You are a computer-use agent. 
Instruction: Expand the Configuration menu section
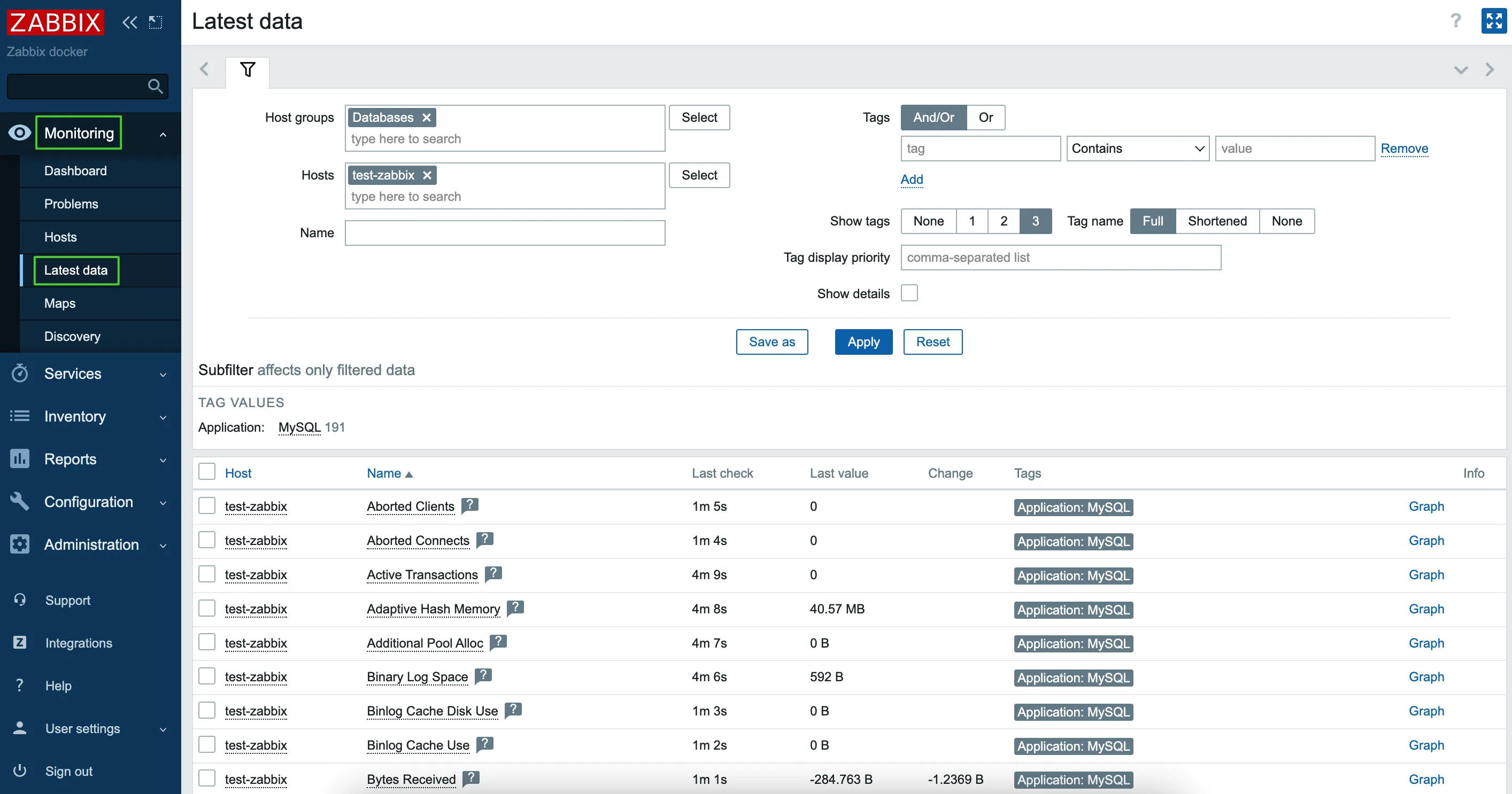(163, 503)
